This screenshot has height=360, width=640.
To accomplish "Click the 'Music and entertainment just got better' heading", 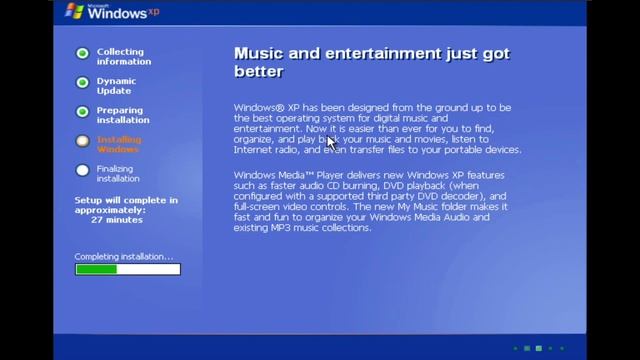I will pyautogui.click(x=372, y=62).
